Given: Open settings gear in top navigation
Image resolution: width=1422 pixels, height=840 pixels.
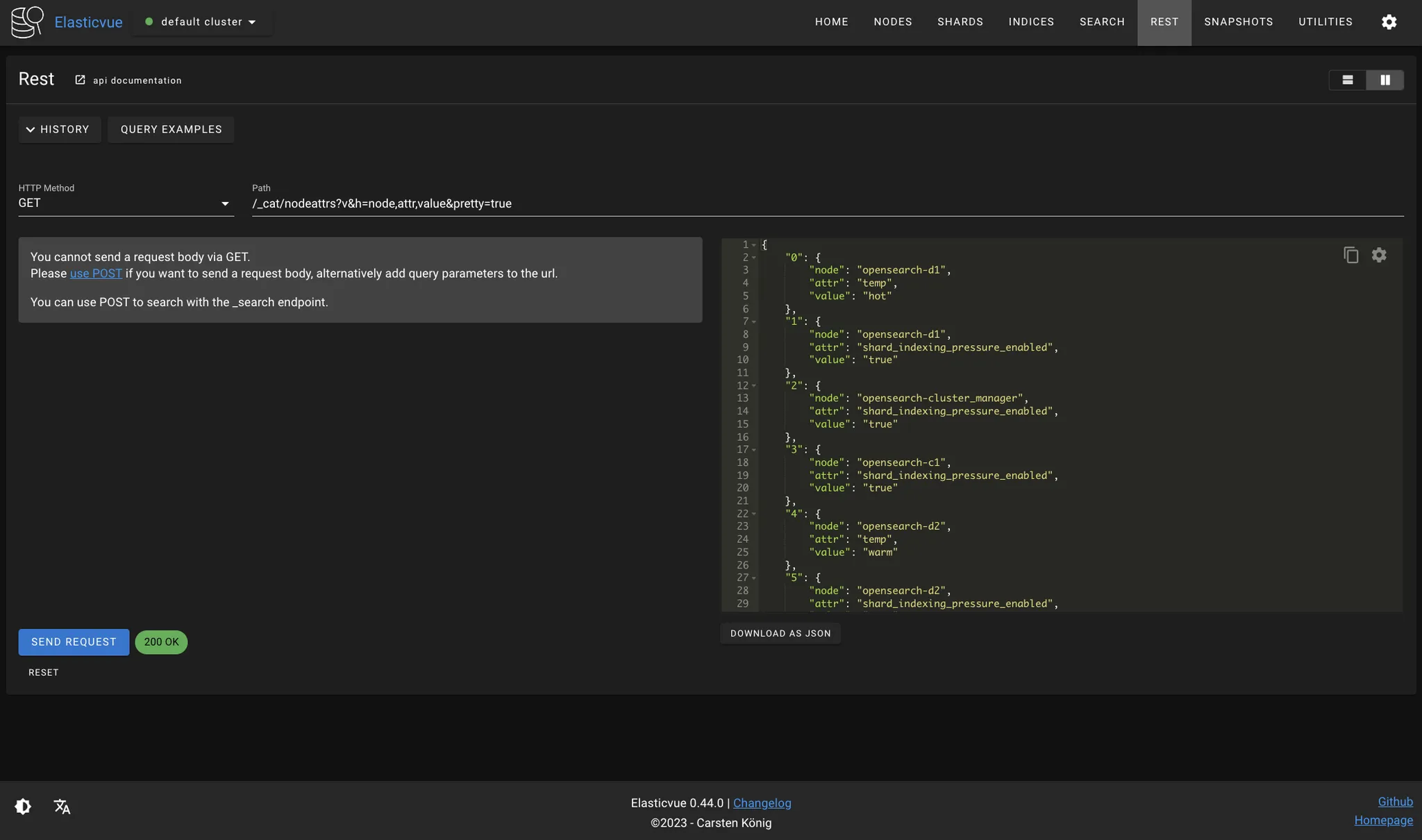Looking at the screenshot, I should [x=1389, y=22].
